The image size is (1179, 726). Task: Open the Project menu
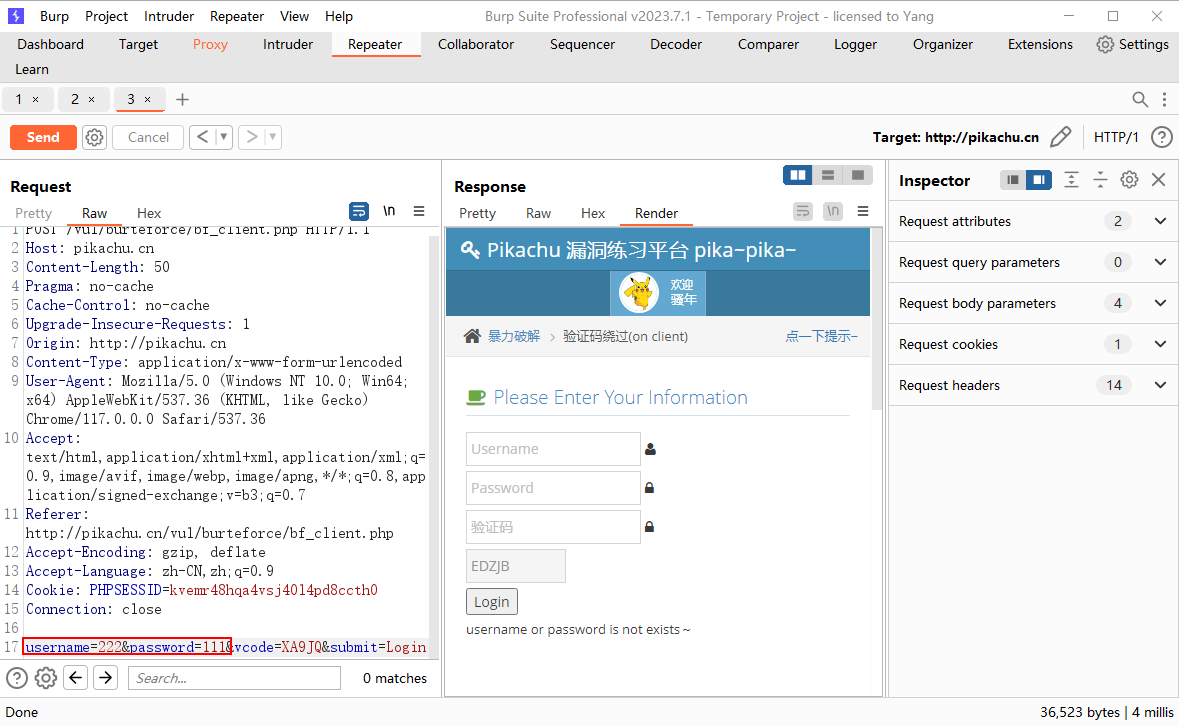(x=106, y=16)
